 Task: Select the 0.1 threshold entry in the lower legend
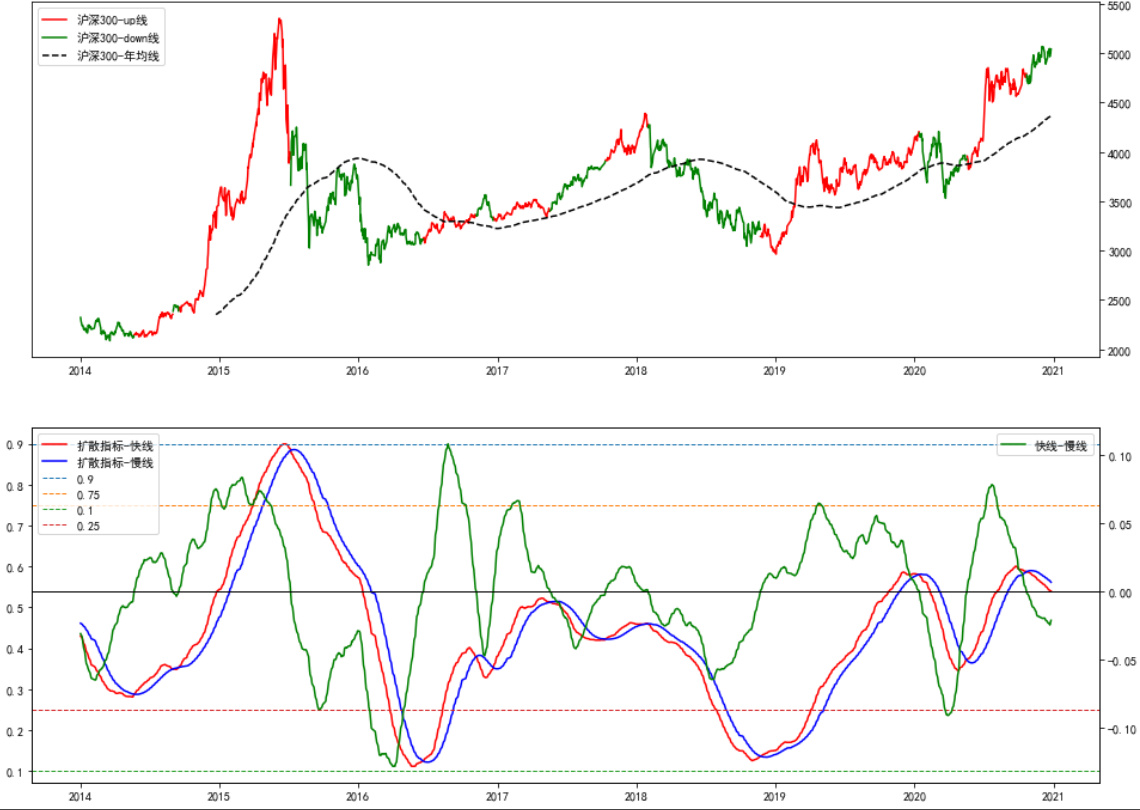(x=85, y=510)
